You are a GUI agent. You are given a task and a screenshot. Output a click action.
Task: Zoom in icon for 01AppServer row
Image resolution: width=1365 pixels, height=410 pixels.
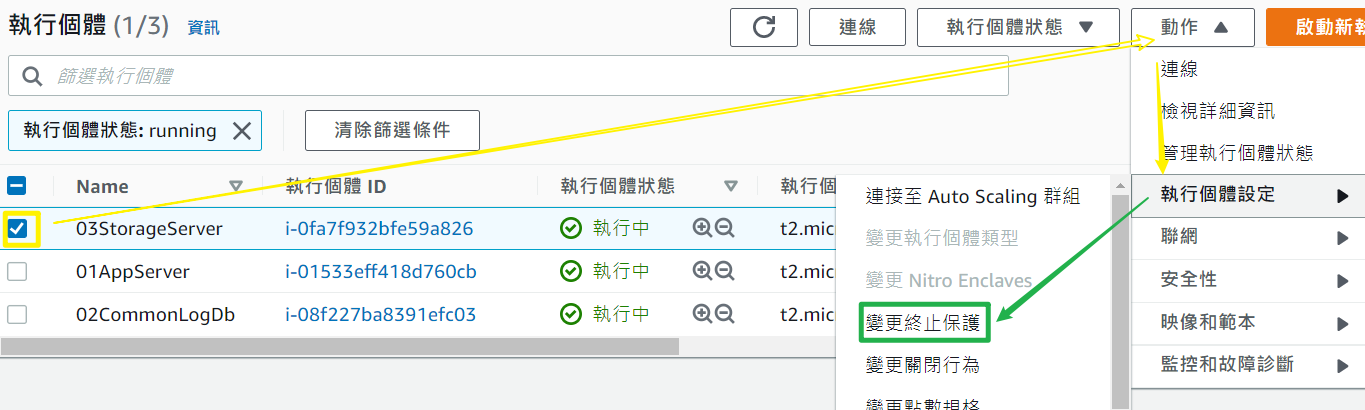click(x=702, y=271)
